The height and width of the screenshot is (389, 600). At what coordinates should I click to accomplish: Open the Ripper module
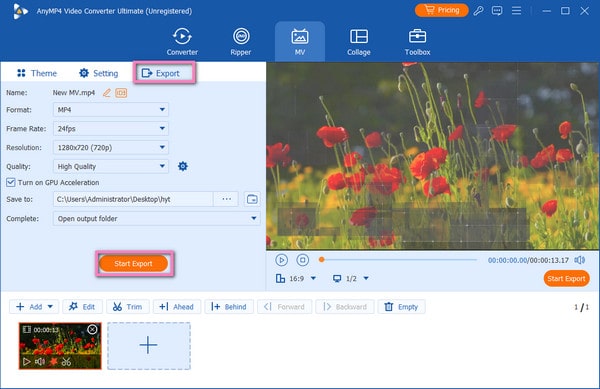pos(241,41)
